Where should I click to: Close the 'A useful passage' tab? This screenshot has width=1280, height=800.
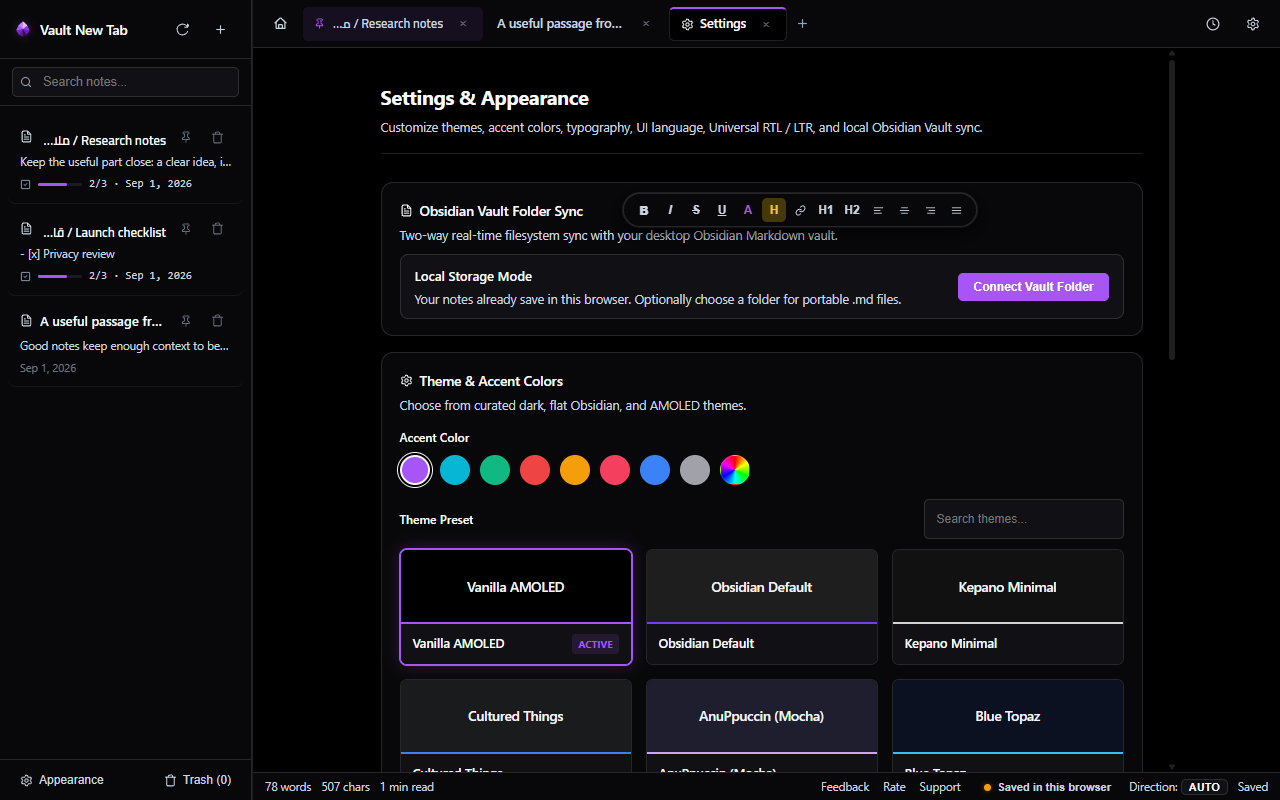tap(646, 24)
